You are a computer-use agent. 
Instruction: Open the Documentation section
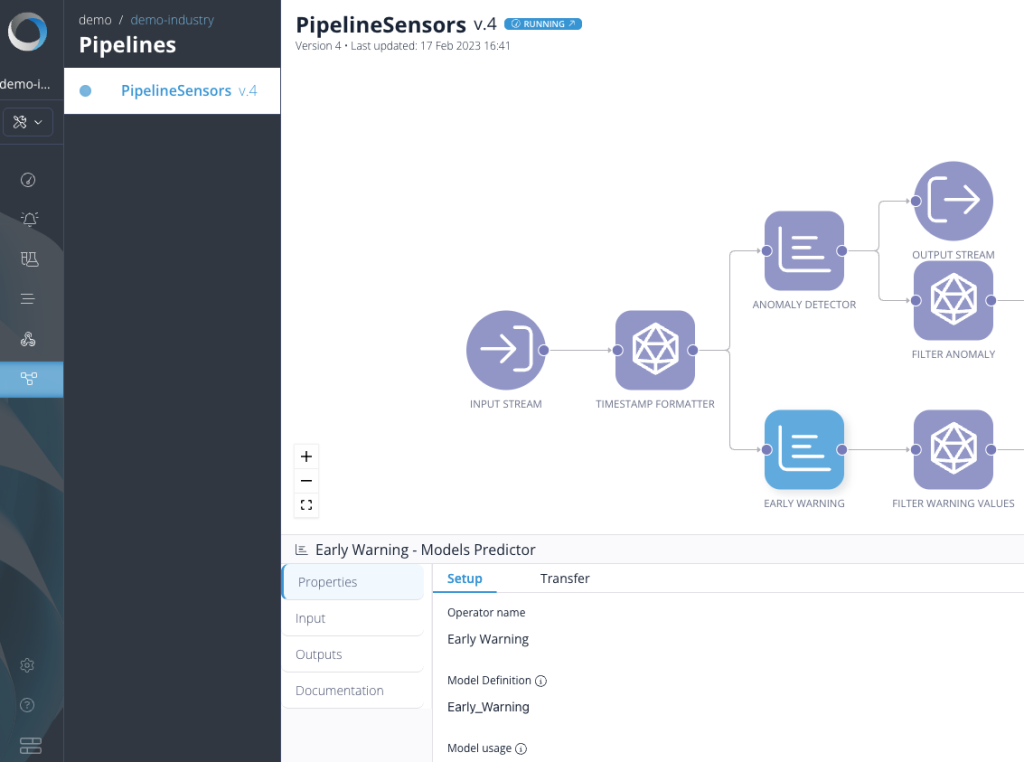click(353, 691)
